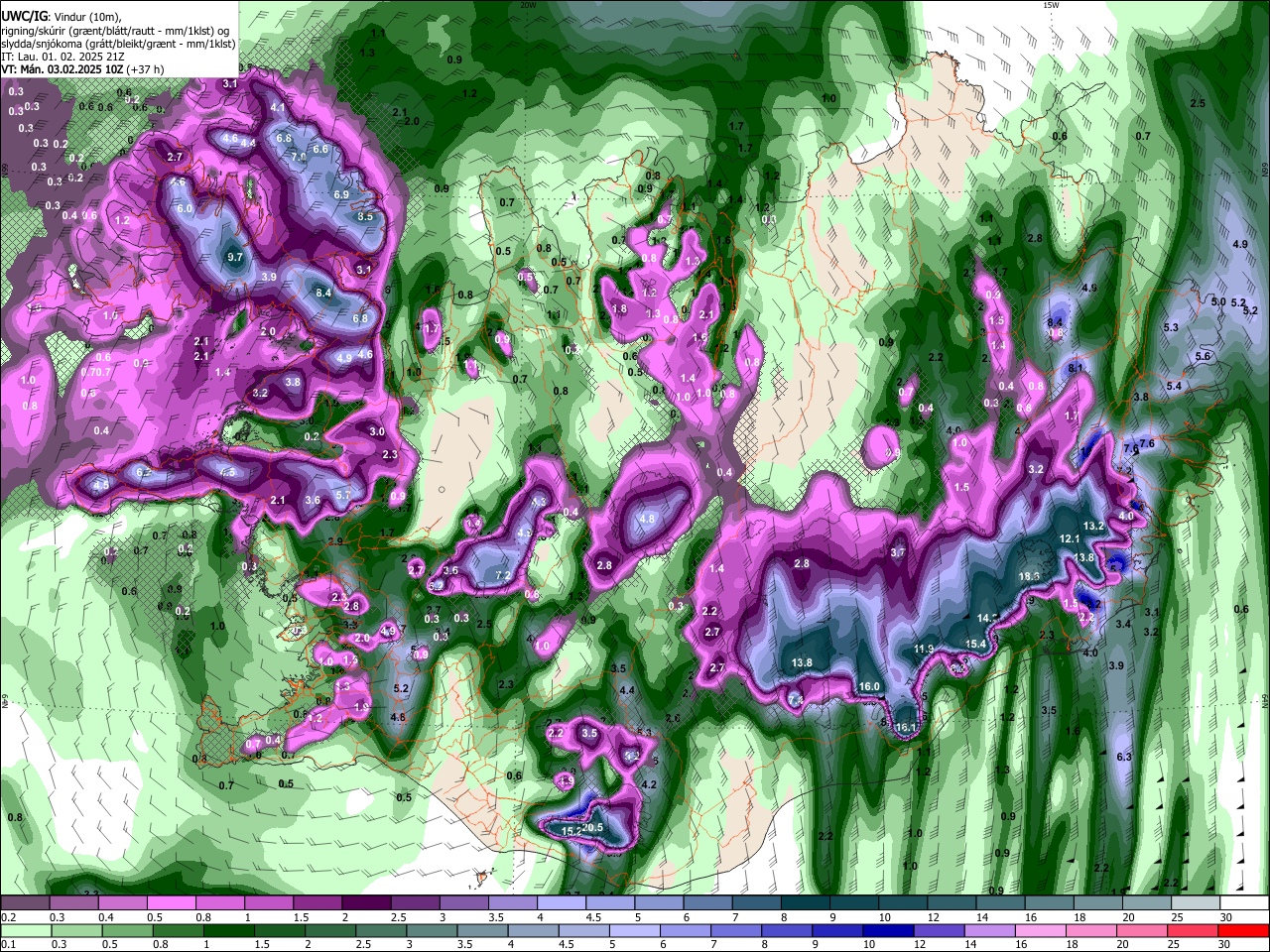Click the 7.2 value on the map
The height and width of the screenshot is (952, 1270).
(x=502, y=575)
